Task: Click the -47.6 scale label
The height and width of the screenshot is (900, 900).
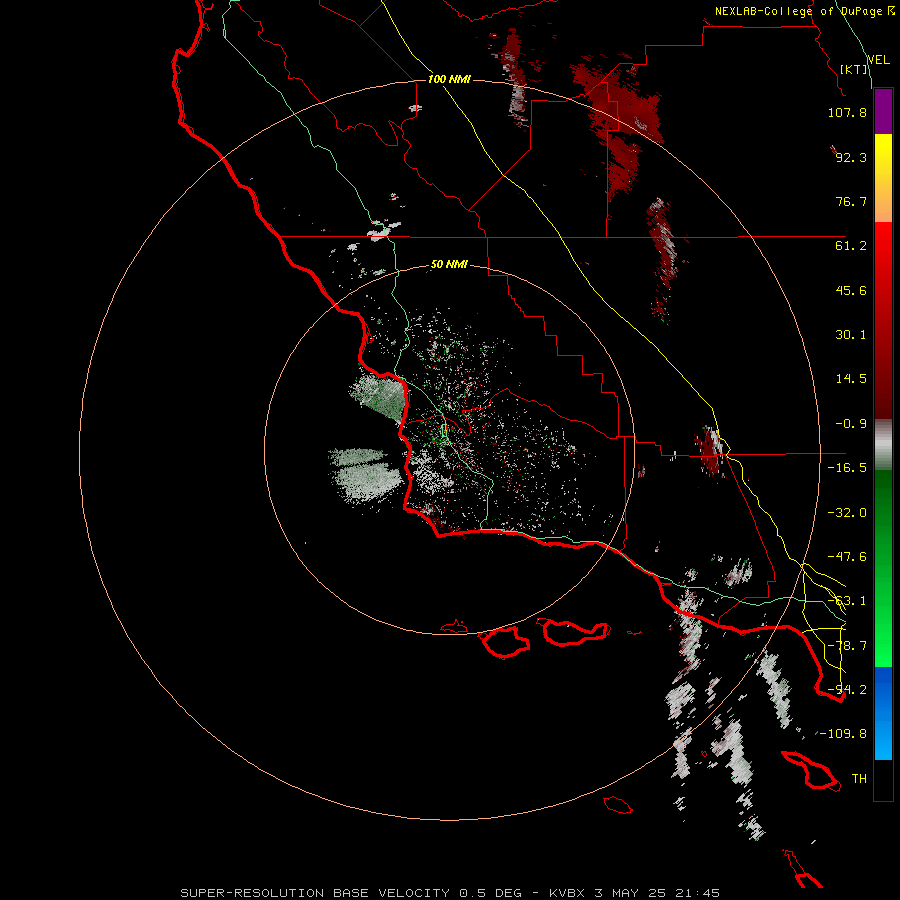Action: pyautogui.click(x=847, y=557)
